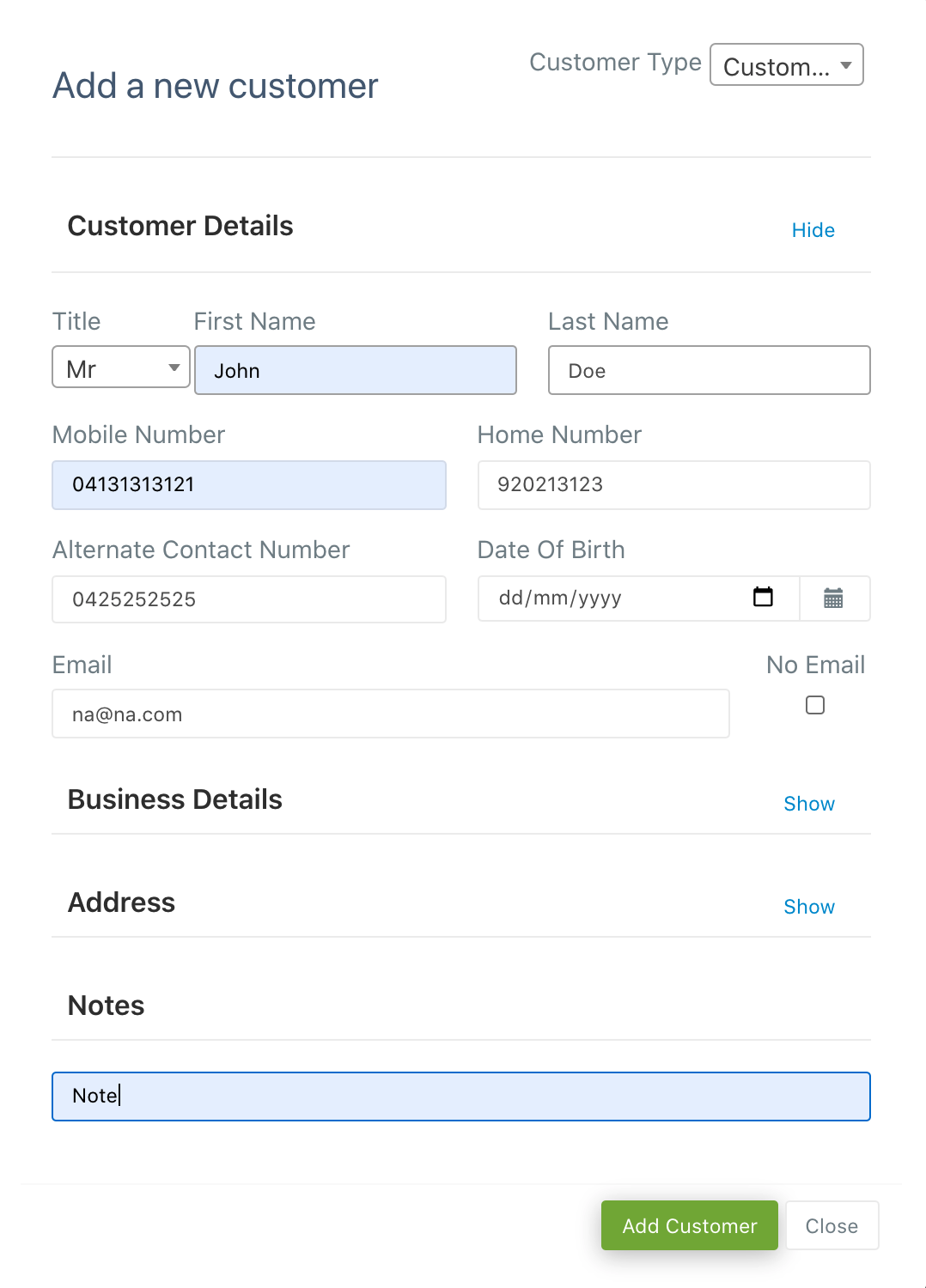Show the Business Details section

(x=809, y=804)
